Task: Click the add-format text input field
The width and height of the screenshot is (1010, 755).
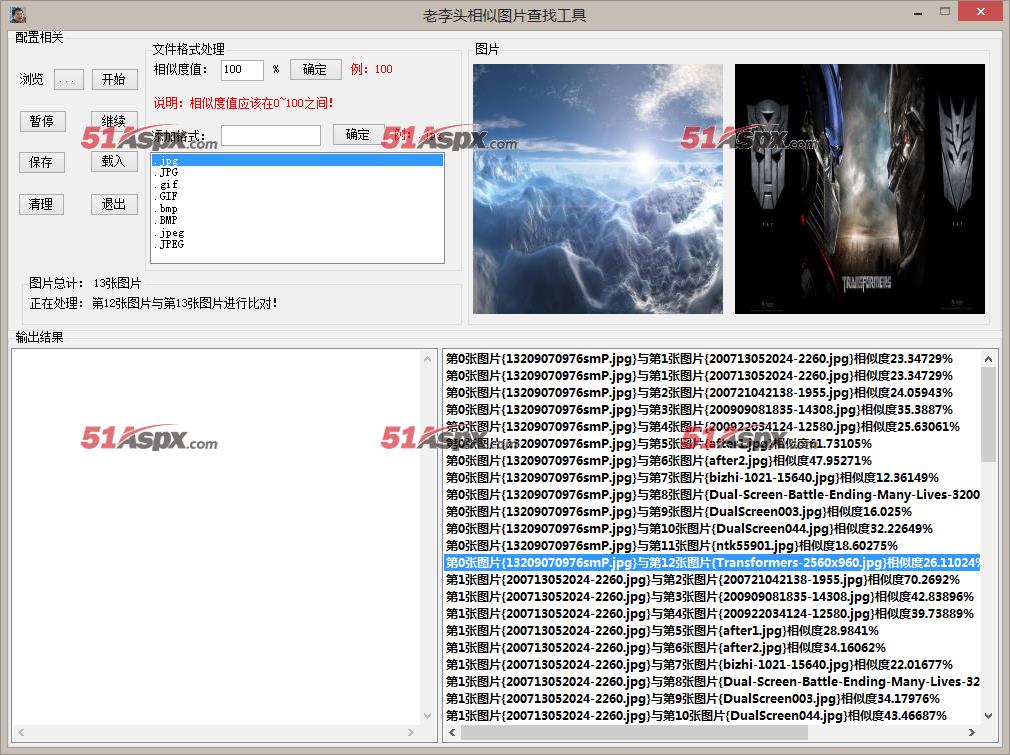Action: pos(270,135)
